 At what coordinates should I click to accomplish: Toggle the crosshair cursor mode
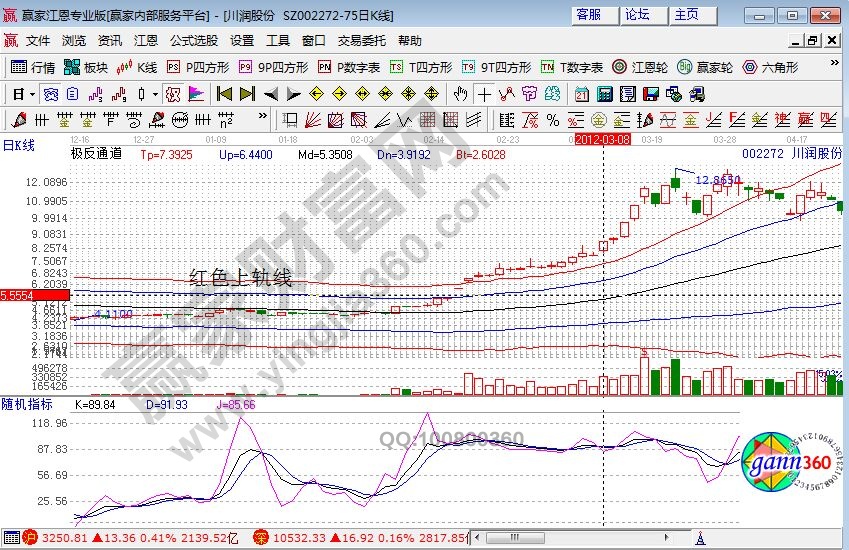pyautogui.click(x=484, y=94)
